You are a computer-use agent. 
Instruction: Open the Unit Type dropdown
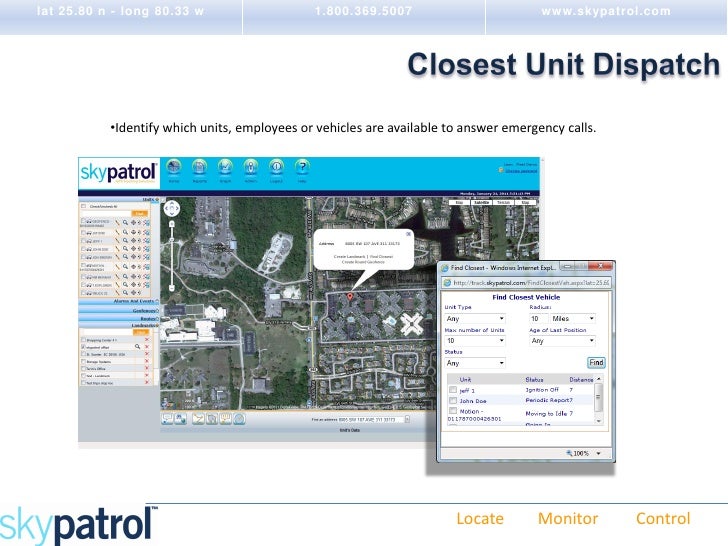pos(475,318)
